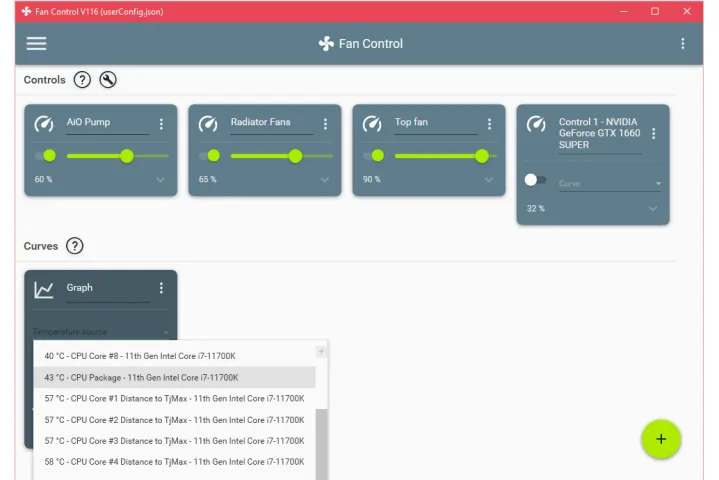This screenshot has height=480, width=719.
Task: Click the app icon in title bar
Action: 26,11
